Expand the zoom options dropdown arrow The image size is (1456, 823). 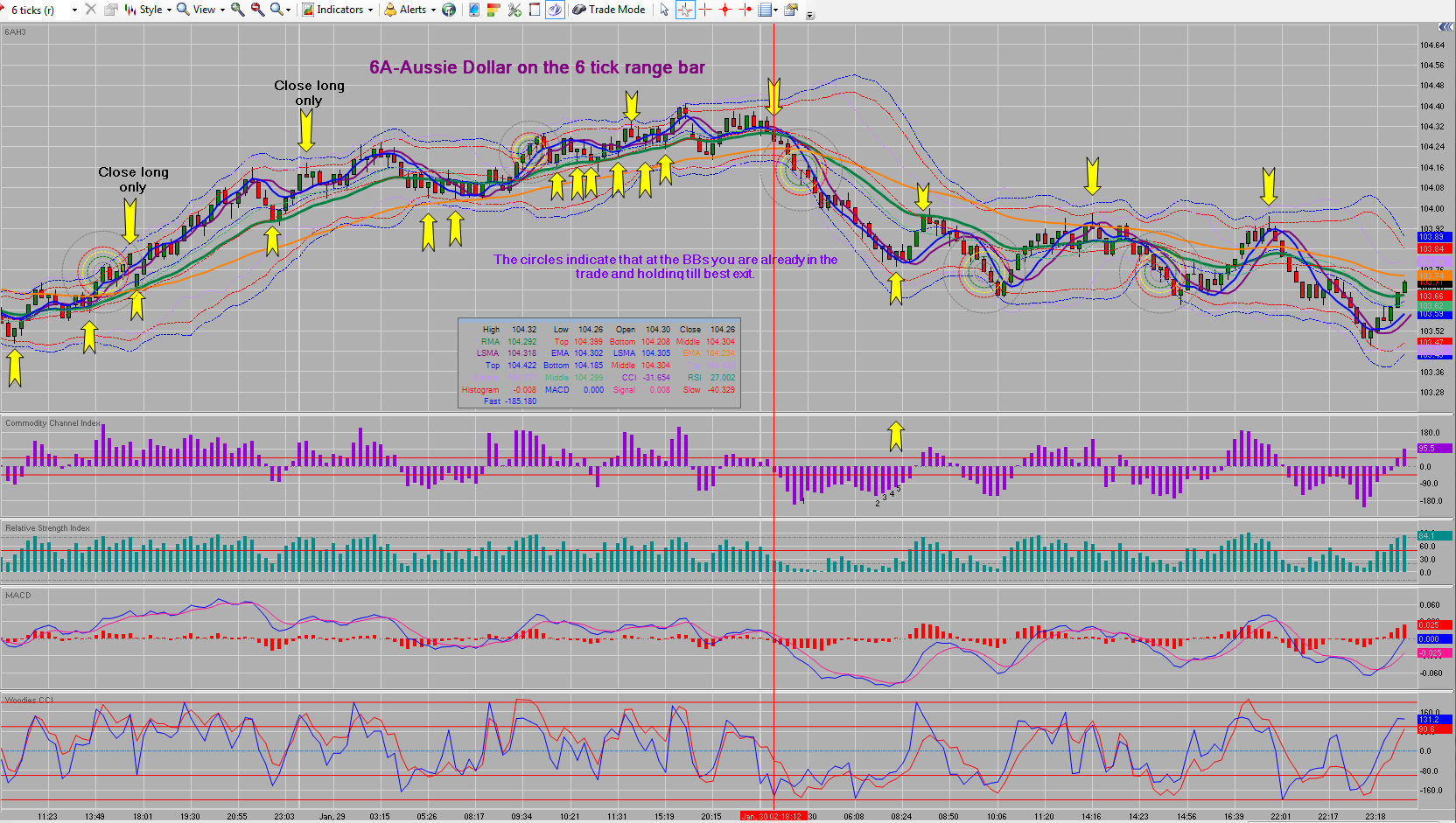(288, 10)
